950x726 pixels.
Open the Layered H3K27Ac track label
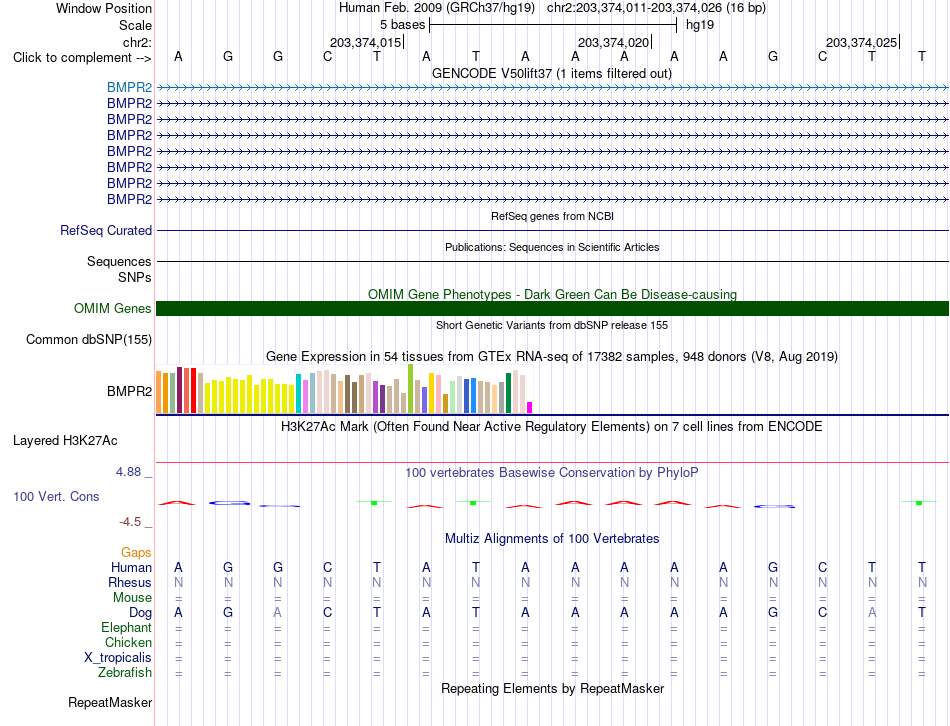click(x=65, y=441)
